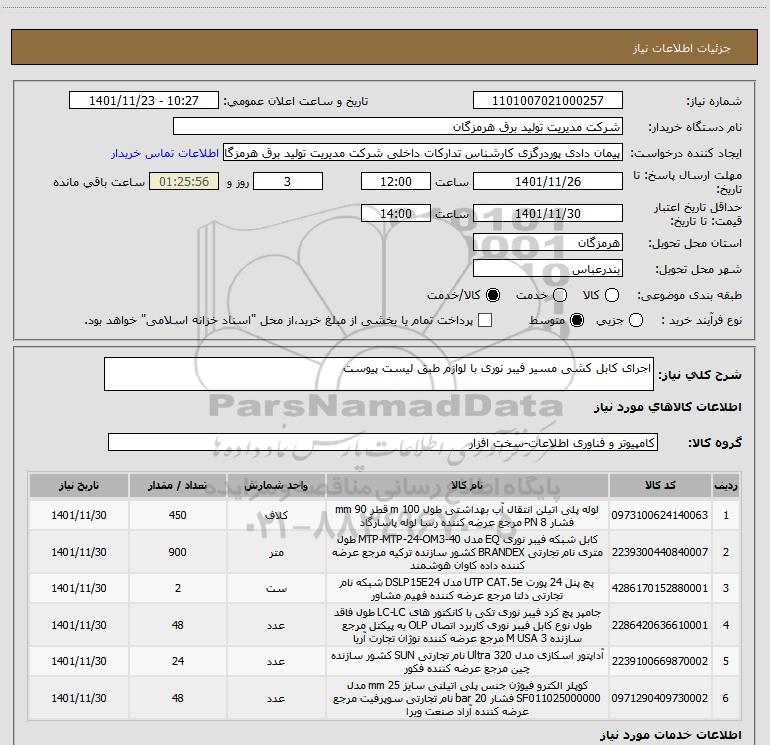Click the BRANDEX fiber cable item name

point(467,552)
